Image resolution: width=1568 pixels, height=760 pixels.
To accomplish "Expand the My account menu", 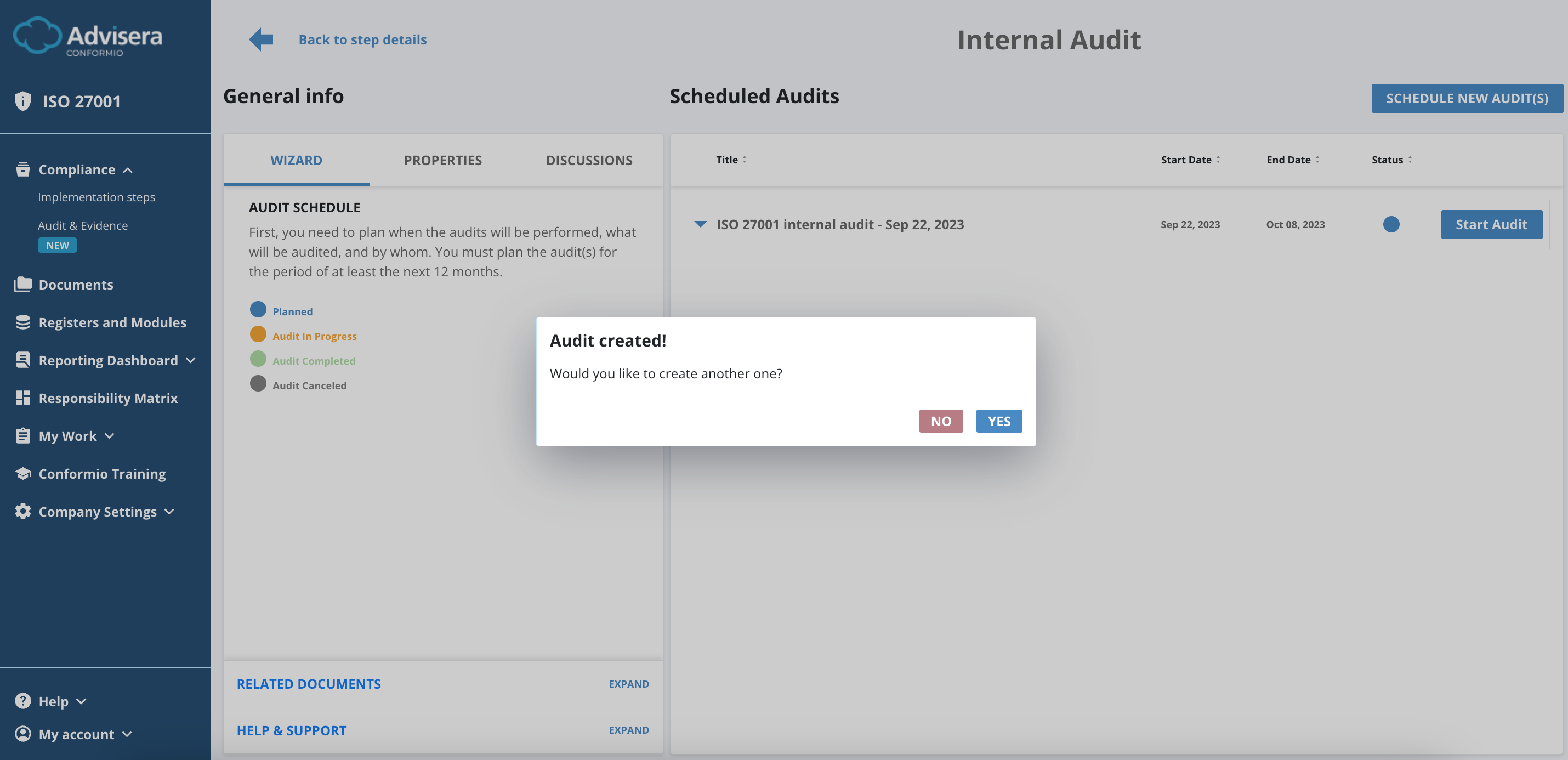I will 127,734.
